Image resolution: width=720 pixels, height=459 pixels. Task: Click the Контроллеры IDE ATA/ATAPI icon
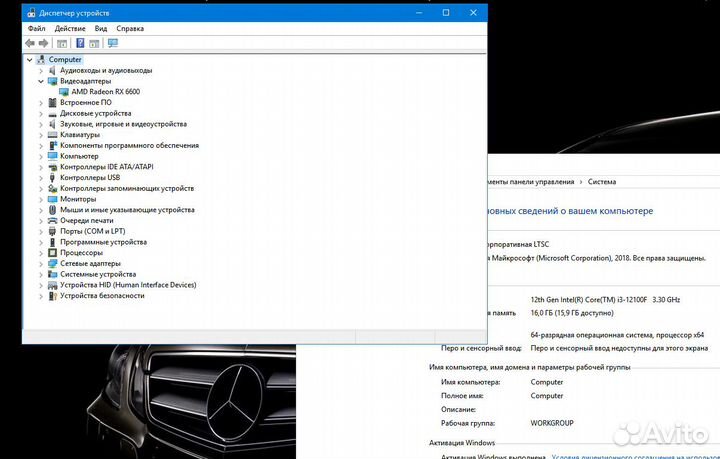pyautogui.click(x=52, y=167)
